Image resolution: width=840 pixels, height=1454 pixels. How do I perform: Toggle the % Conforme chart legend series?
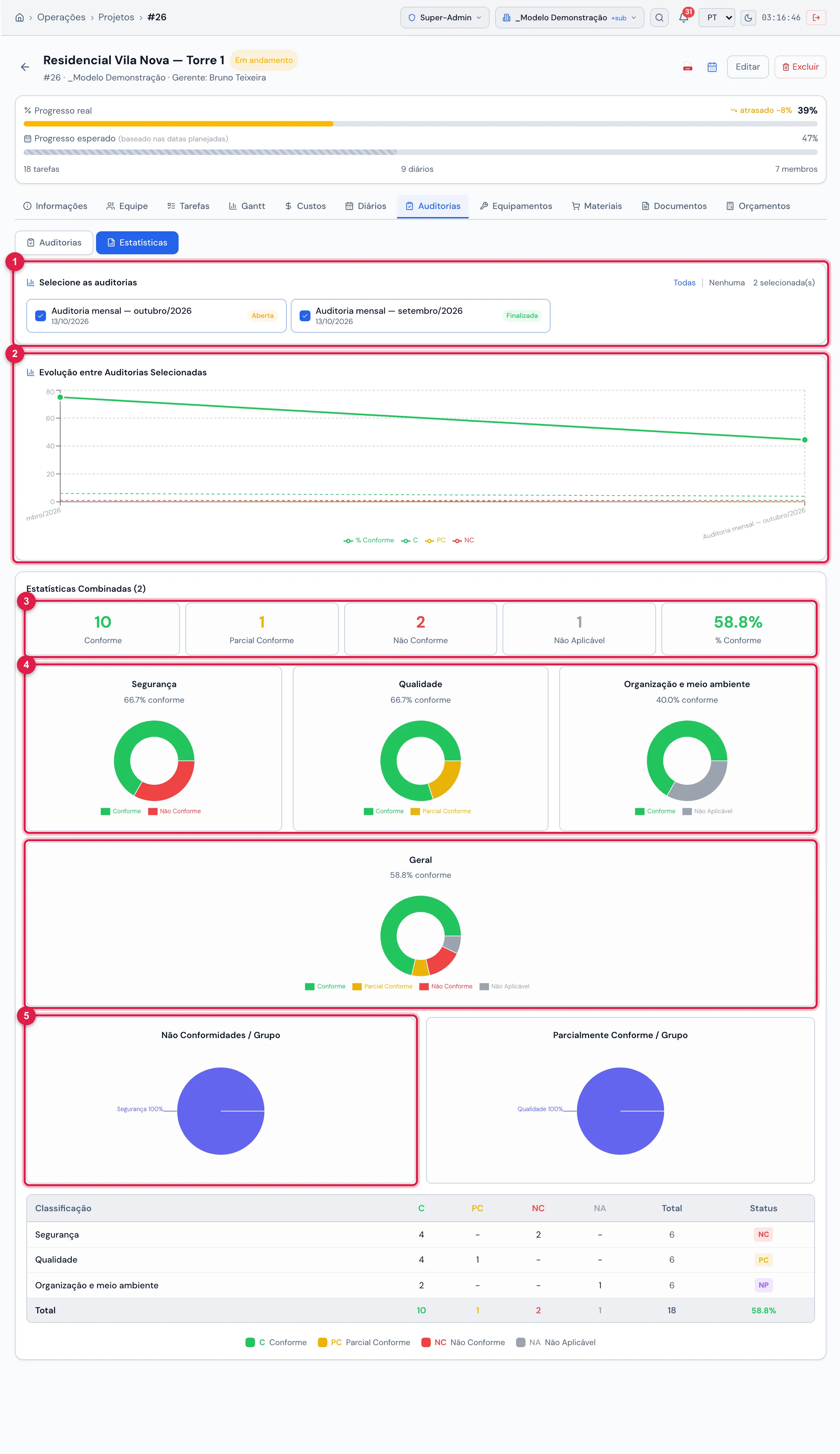tap(369, 540)
